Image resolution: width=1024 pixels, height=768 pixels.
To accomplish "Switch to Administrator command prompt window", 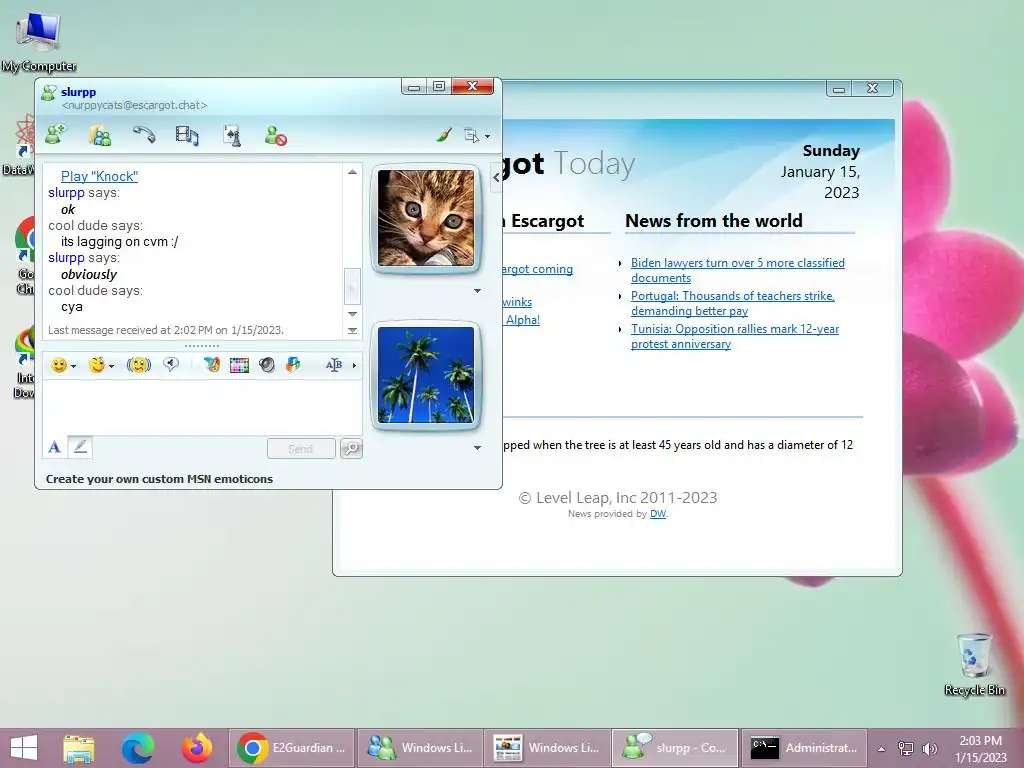I will click(804, 748).
